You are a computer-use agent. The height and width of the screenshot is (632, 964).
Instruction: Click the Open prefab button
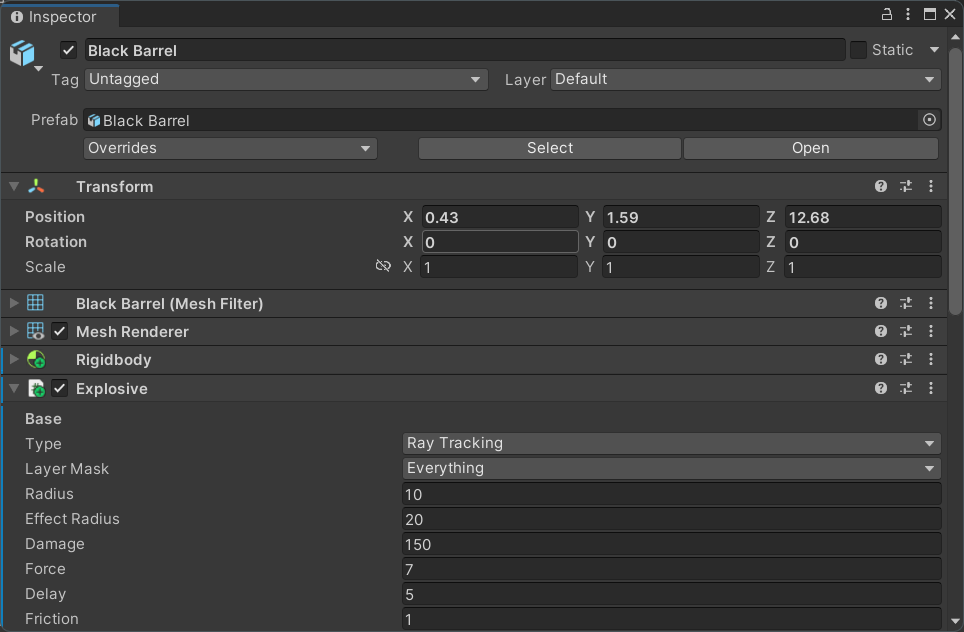click(x=810, y=148)
